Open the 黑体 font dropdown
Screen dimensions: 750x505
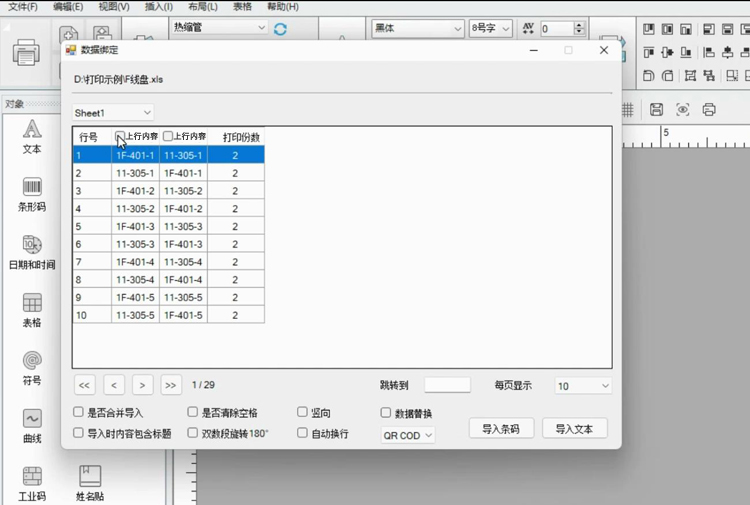[x=418, y=29]
